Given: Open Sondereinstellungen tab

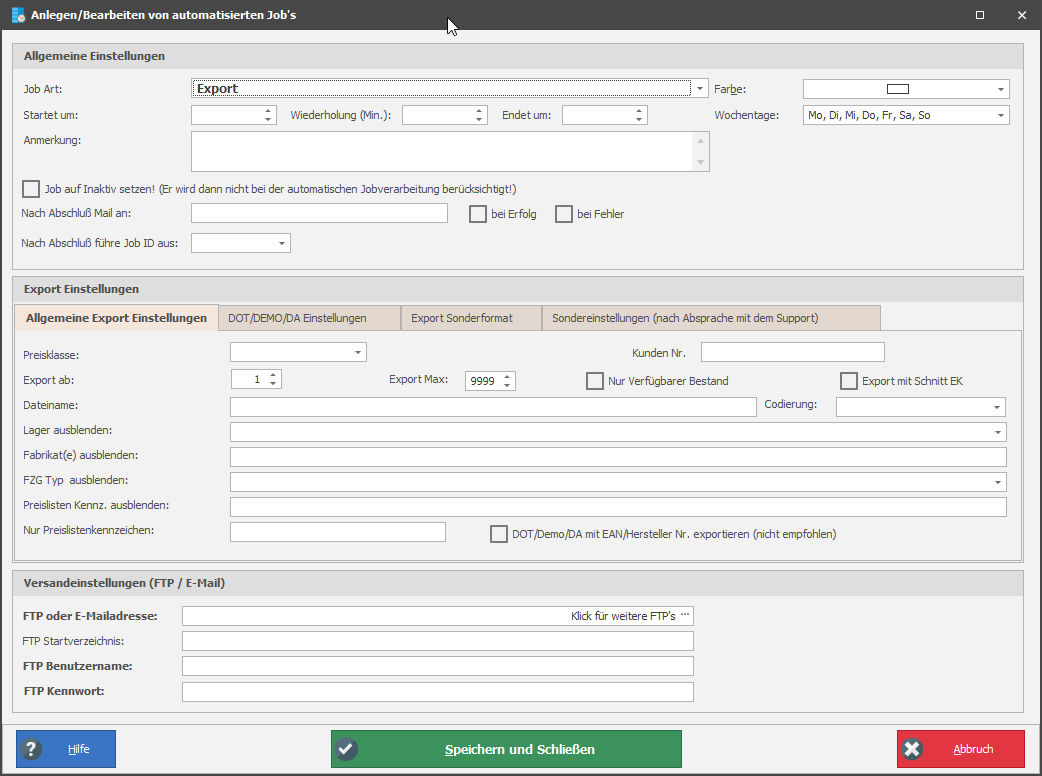Looking at the screenshot, I should pyautogui.click(x=712, y=318).
